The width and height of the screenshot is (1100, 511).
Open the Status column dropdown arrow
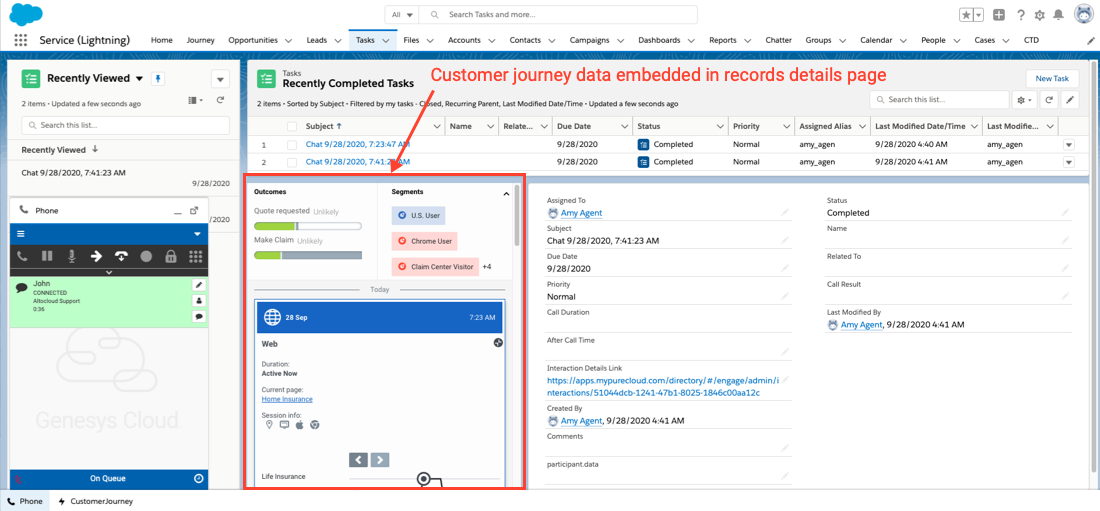(720, 126)
